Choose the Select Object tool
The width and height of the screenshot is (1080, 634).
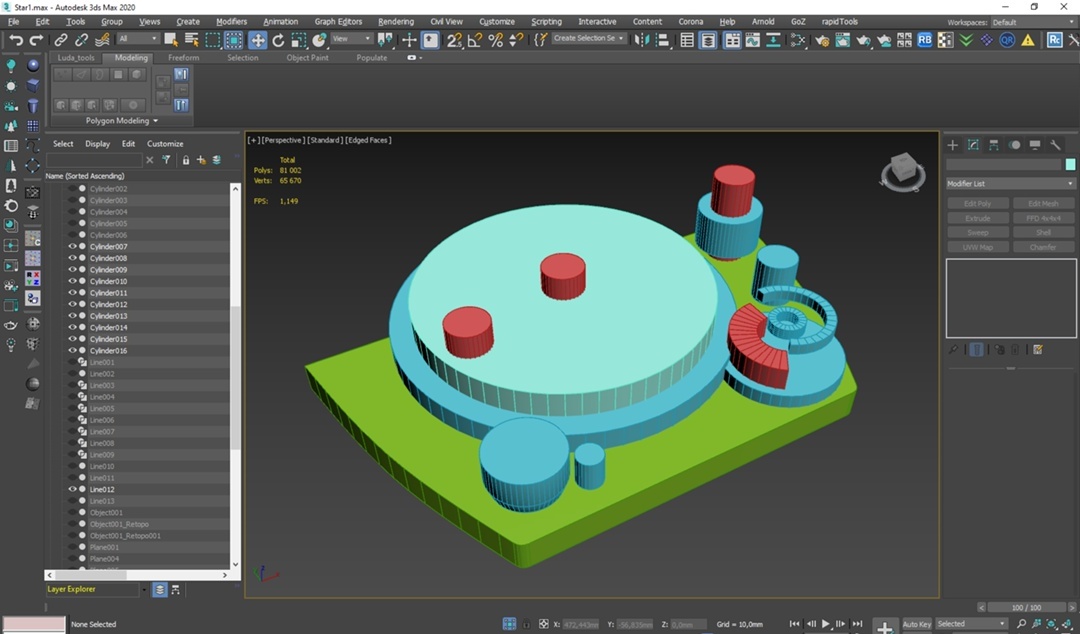(x=171, y=40)
